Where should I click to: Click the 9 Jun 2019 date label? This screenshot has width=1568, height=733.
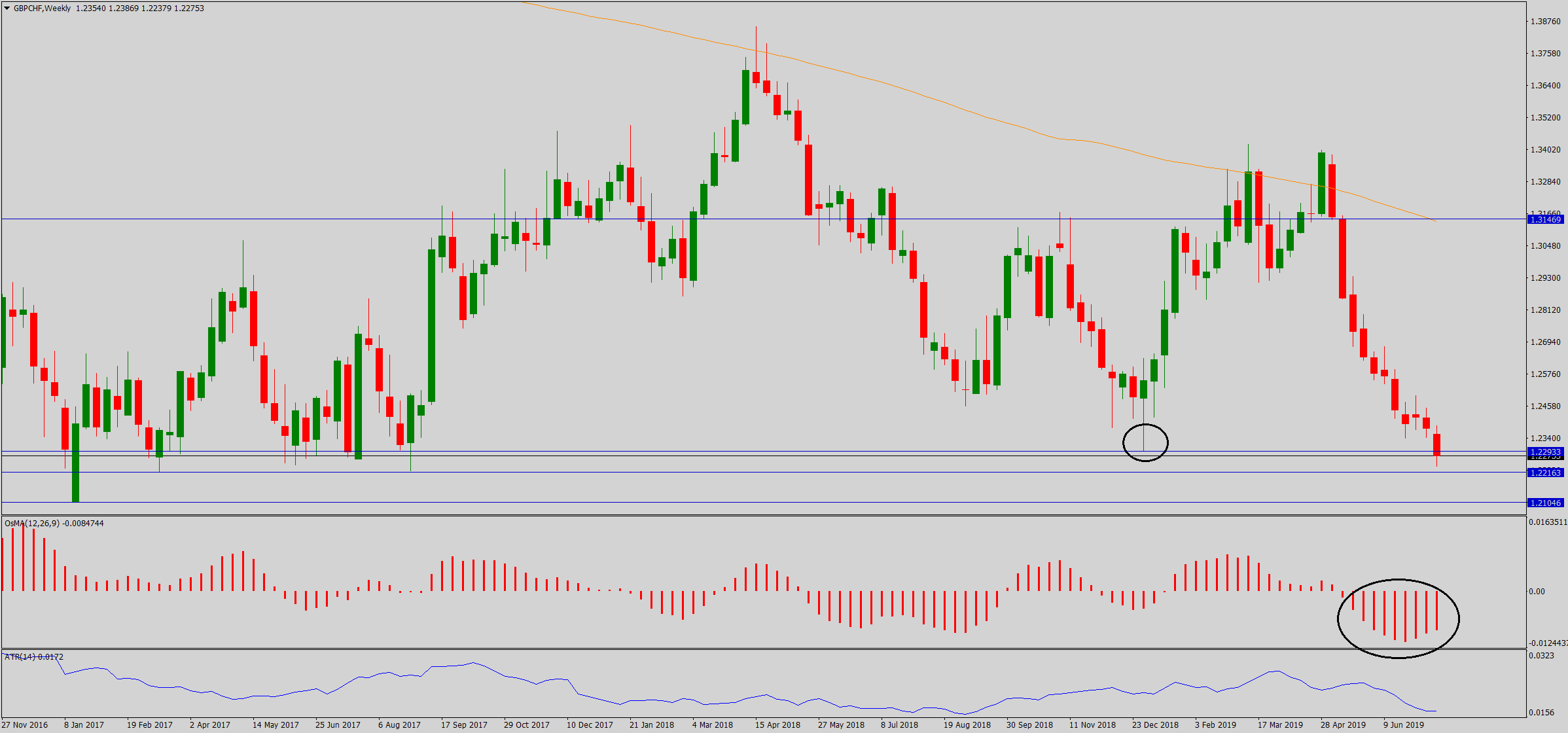[x=1403, y=724]
